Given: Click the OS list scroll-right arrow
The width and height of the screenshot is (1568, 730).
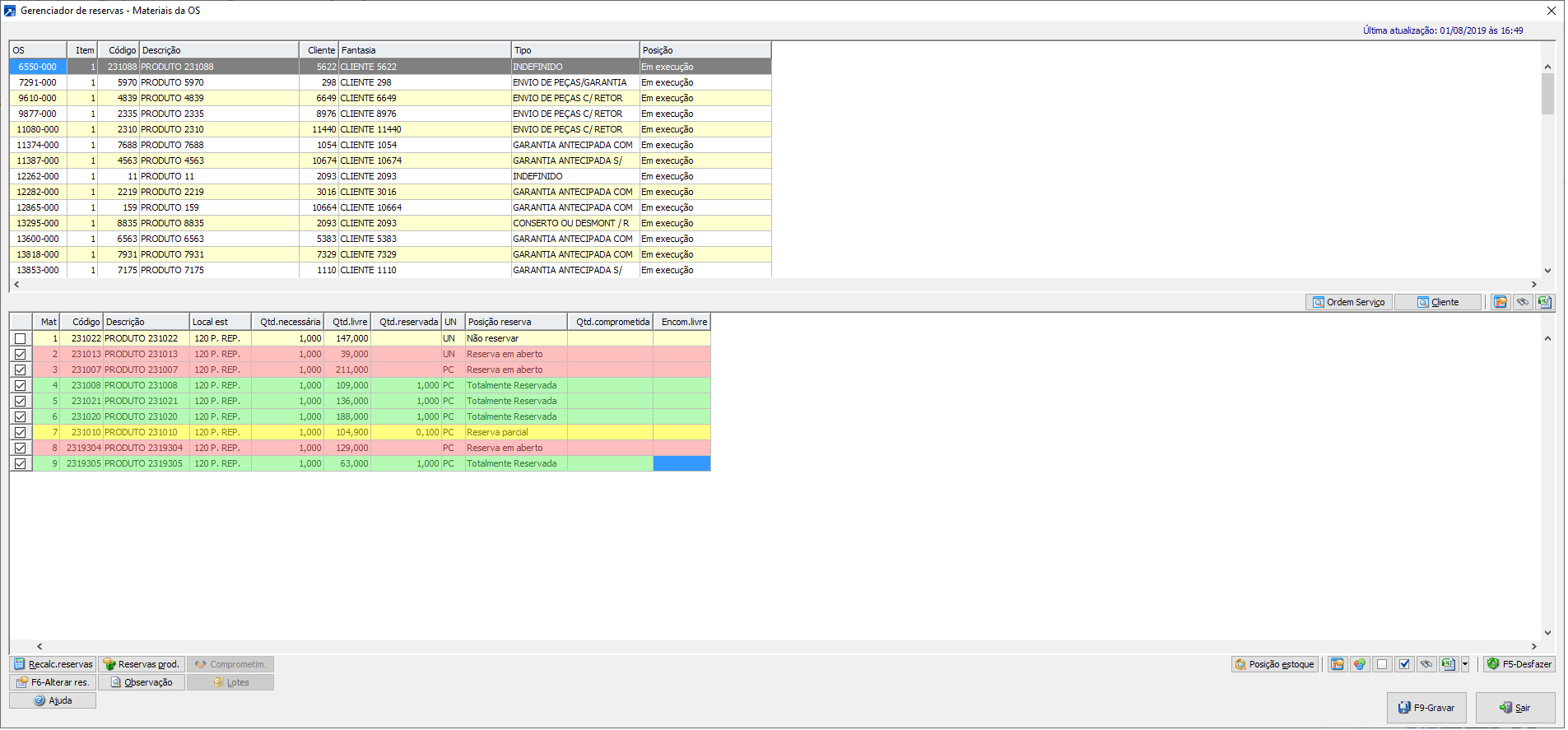Looking at the screenshot, I should pos(1533,284).
